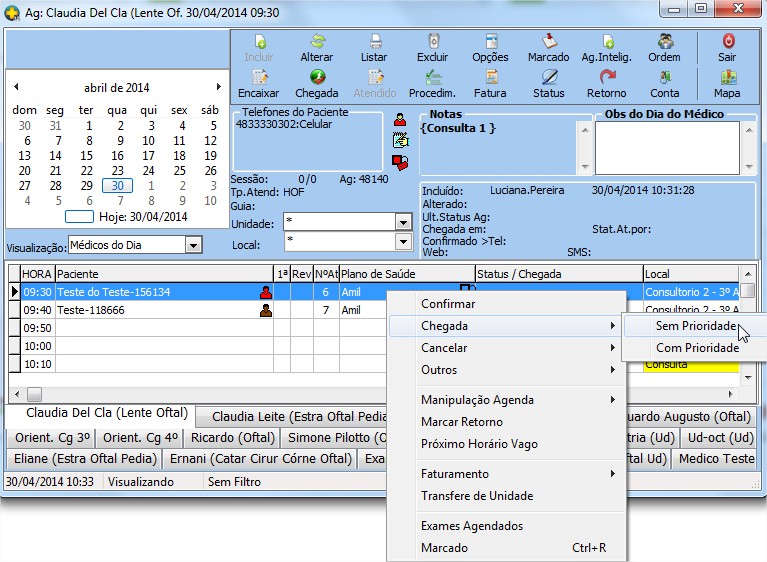Click the Listar printer icon

[x=374, y=43]
